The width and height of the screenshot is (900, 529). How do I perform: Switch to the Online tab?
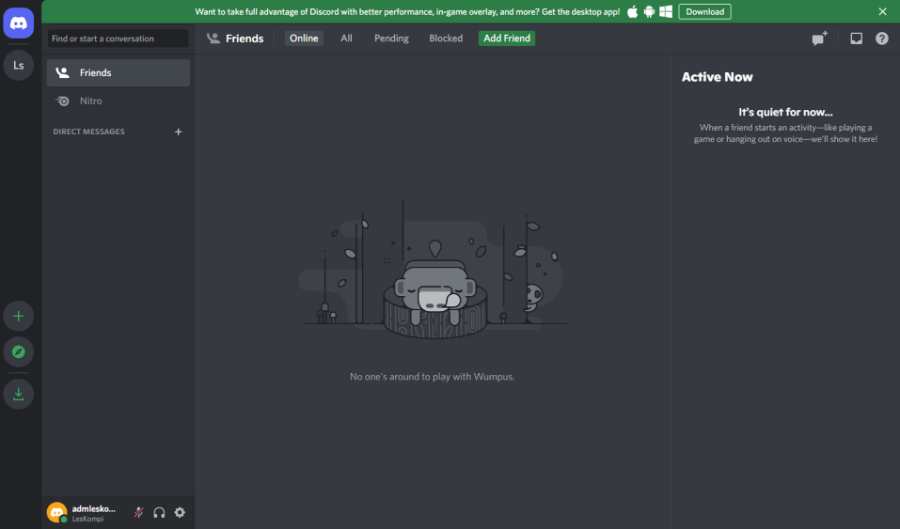click(304, 38)
